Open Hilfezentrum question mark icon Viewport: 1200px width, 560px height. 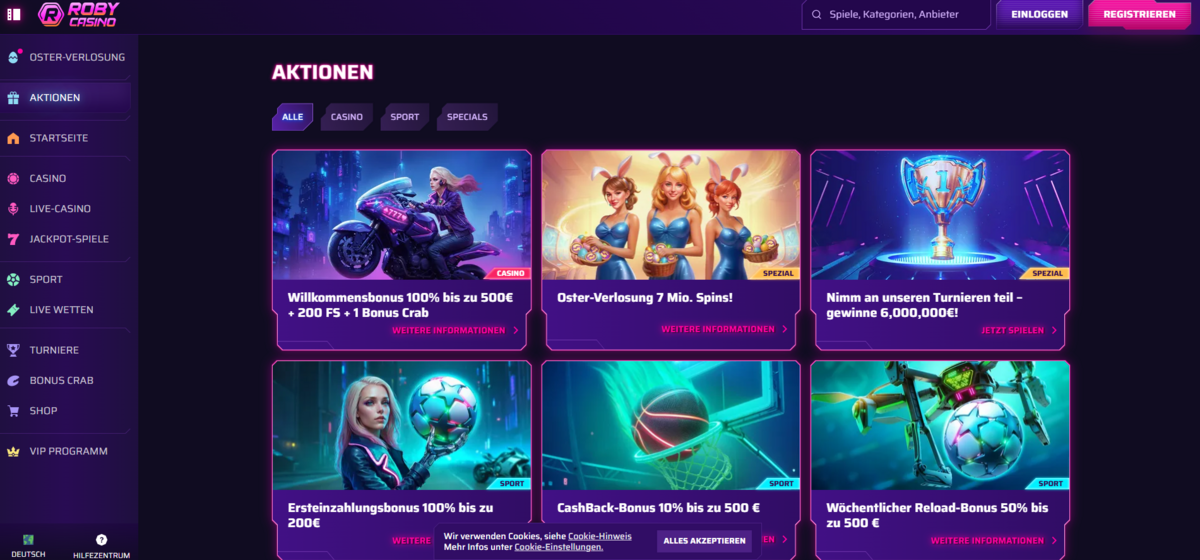click(101, 539)
